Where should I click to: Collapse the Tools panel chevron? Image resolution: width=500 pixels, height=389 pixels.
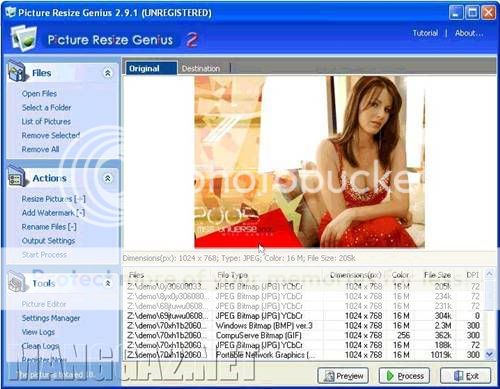coord(108,283)
